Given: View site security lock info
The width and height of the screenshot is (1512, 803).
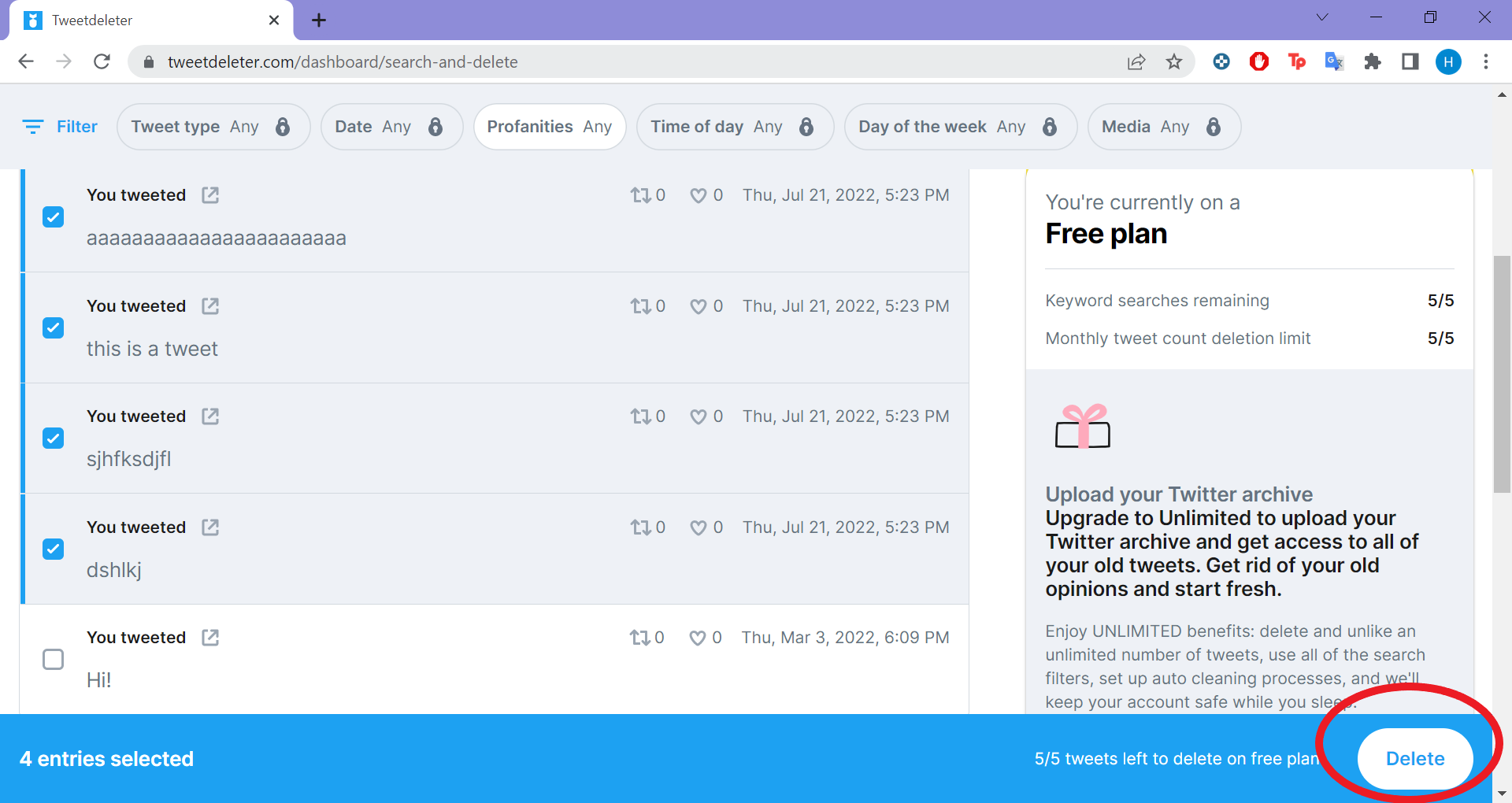Looking at the screenshot, I should click(x=148, y=61).
